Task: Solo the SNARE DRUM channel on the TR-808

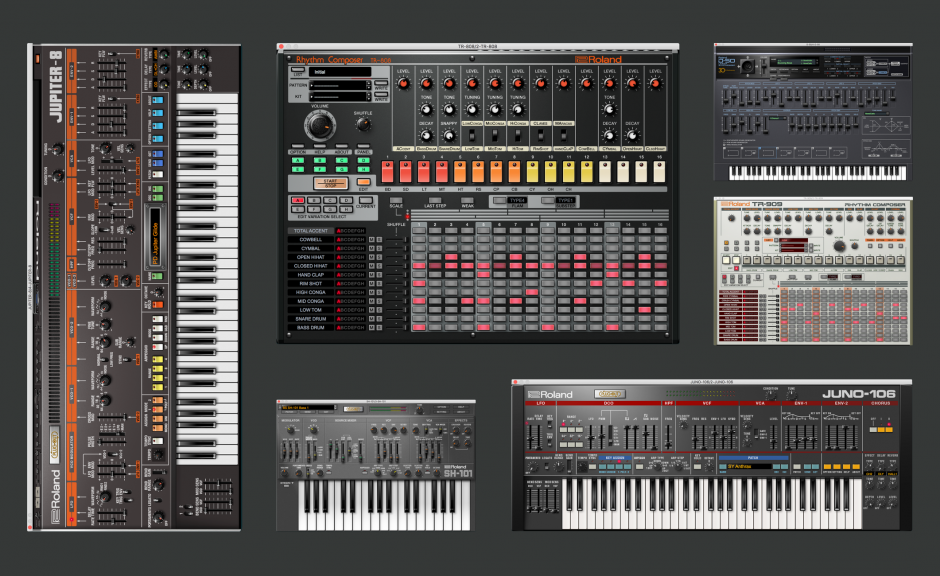Action: point(377,318)
